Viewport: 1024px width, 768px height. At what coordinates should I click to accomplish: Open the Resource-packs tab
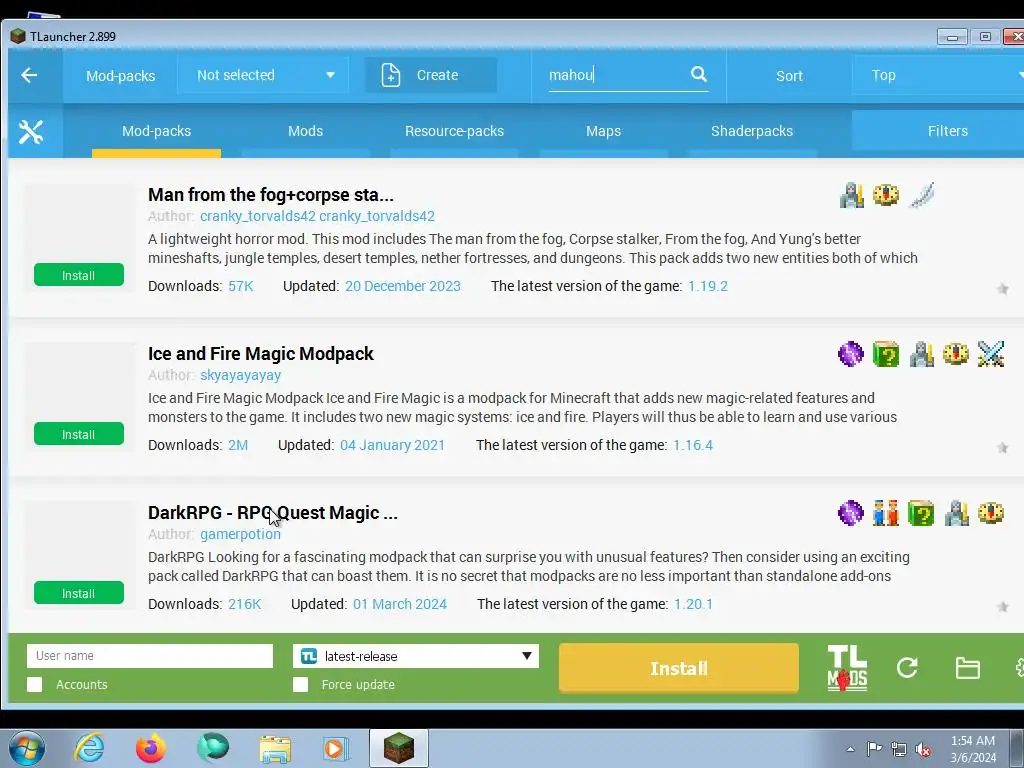coord(455,131)
